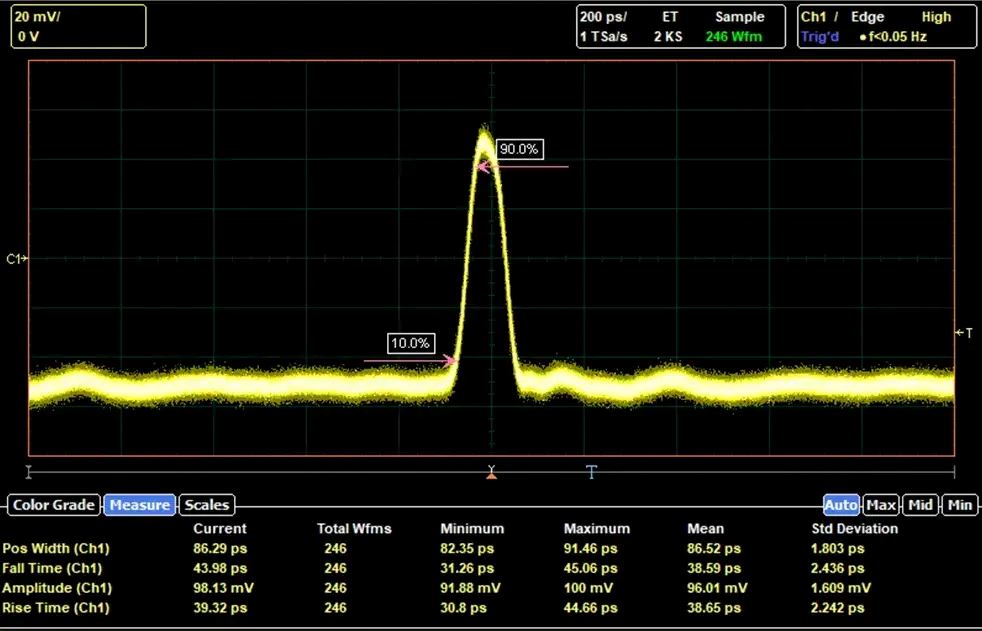Click the Edge trigger type label
The height and width of the screenshot is (631, 982).
click(867, 17)
